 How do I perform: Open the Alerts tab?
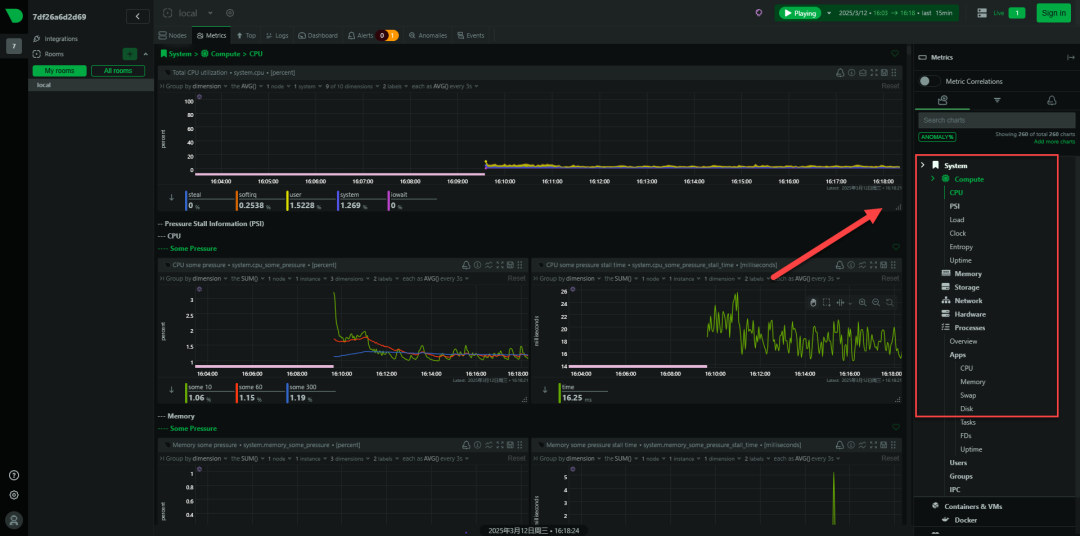pos(373,35)
